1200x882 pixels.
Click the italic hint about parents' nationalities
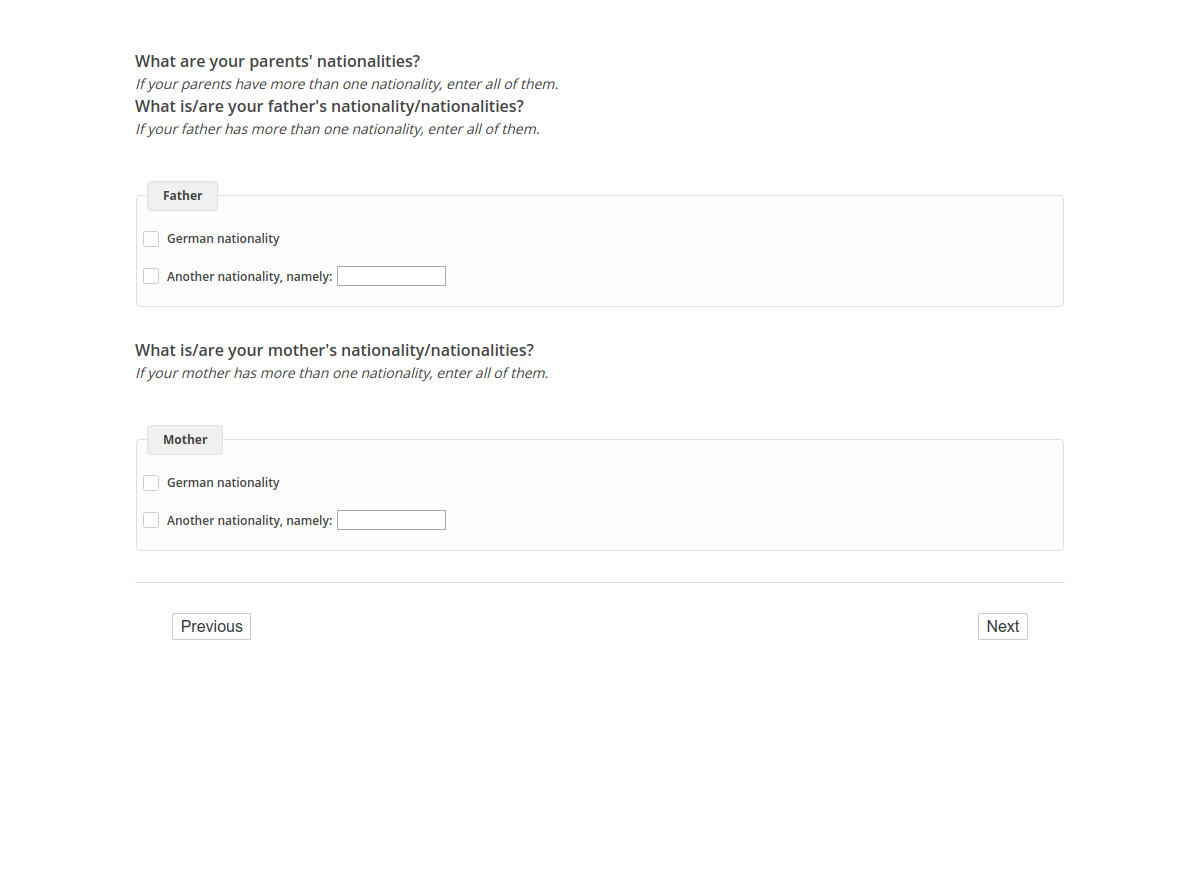[346, 84]
